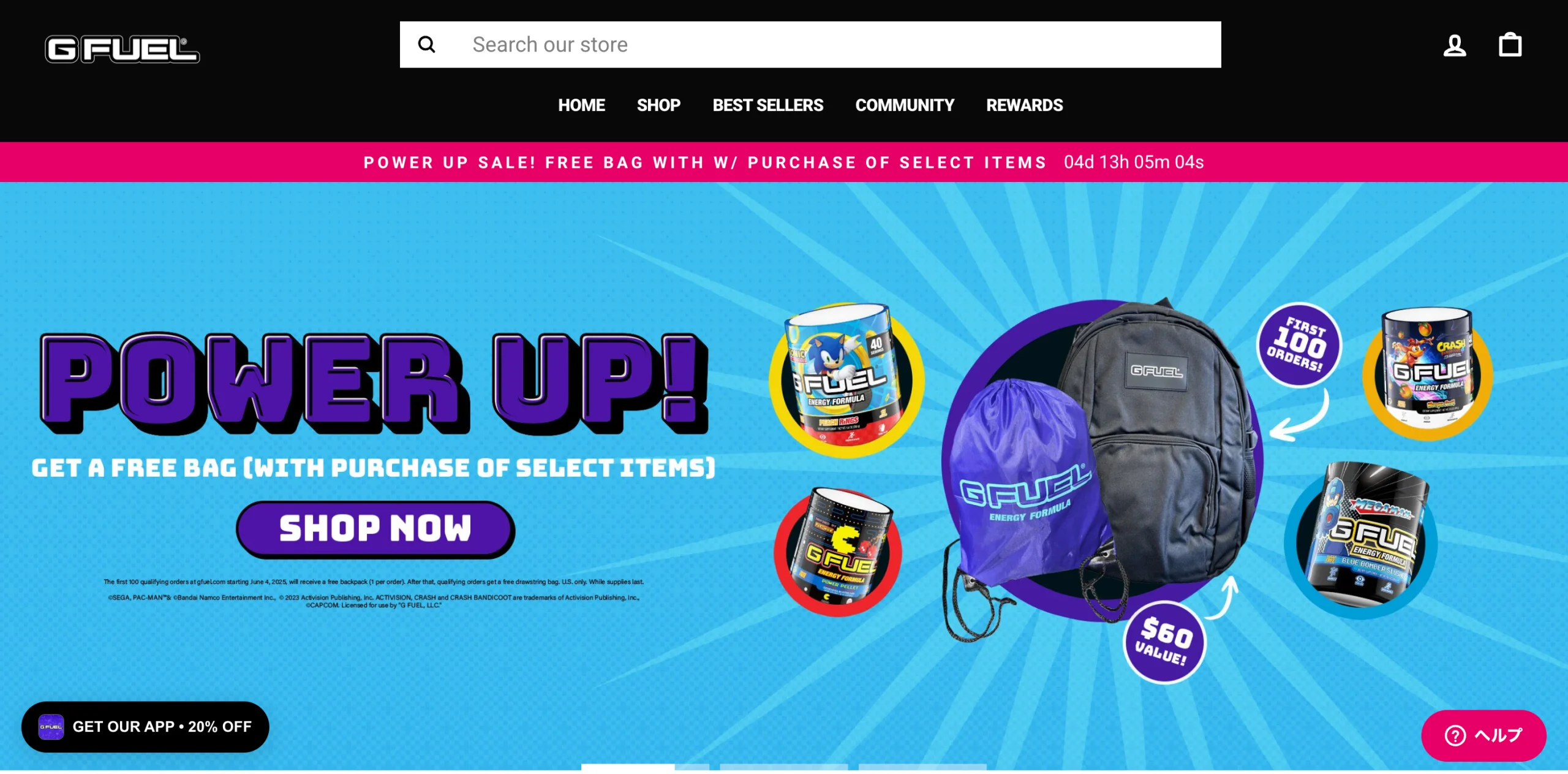Click the Power Up Sale announcement bar

tap(784, 162)
